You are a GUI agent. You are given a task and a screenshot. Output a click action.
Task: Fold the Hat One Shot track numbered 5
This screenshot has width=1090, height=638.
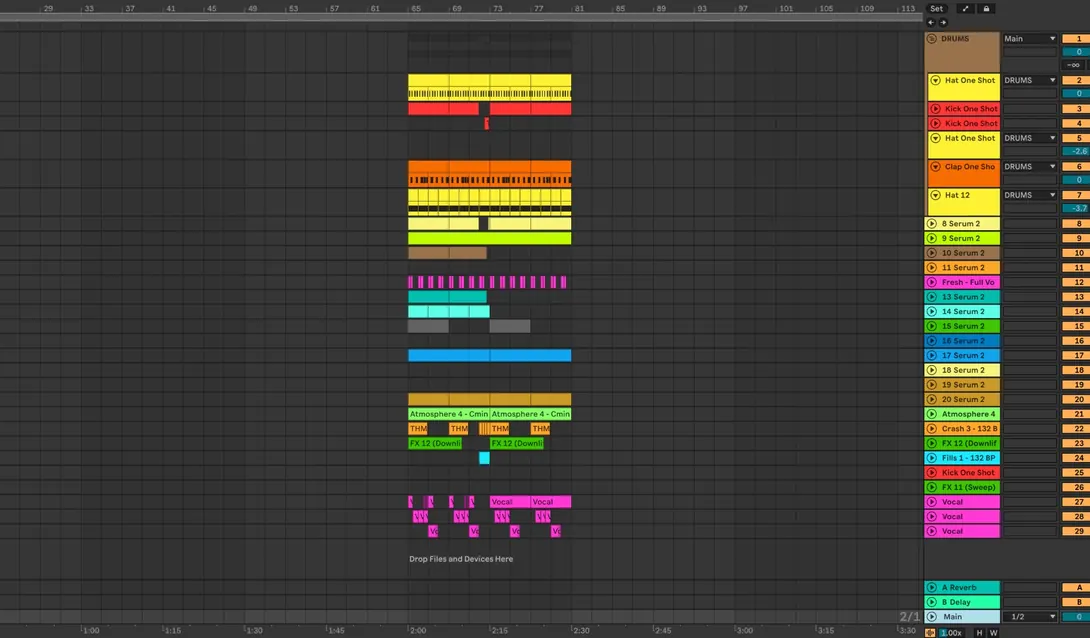[936, 138]
